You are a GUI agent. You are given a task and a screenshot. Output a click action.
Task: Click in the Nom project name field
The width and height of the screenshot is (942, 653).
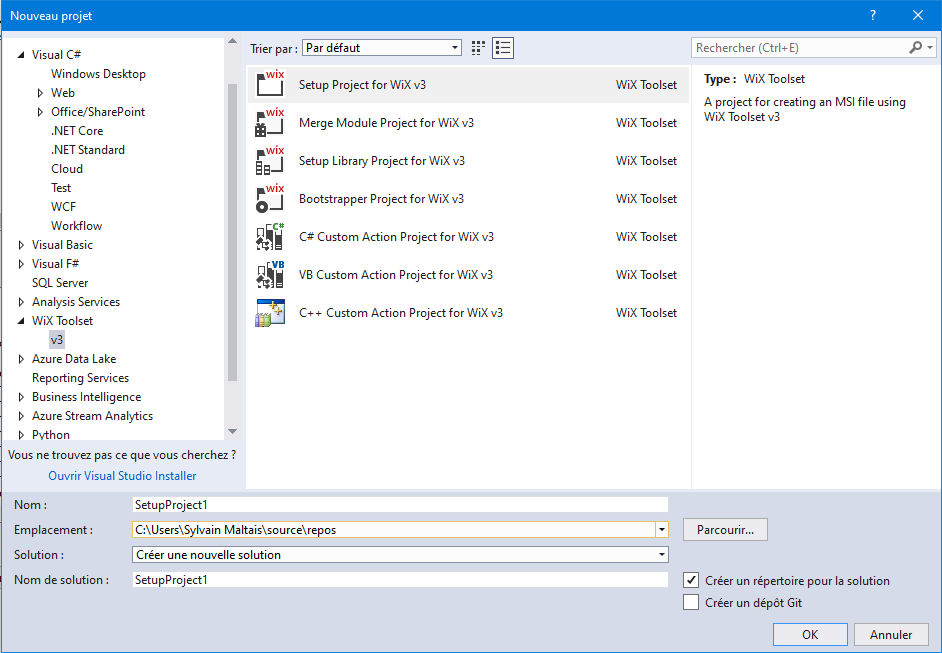pyautogui.click(x=400, y=505)
